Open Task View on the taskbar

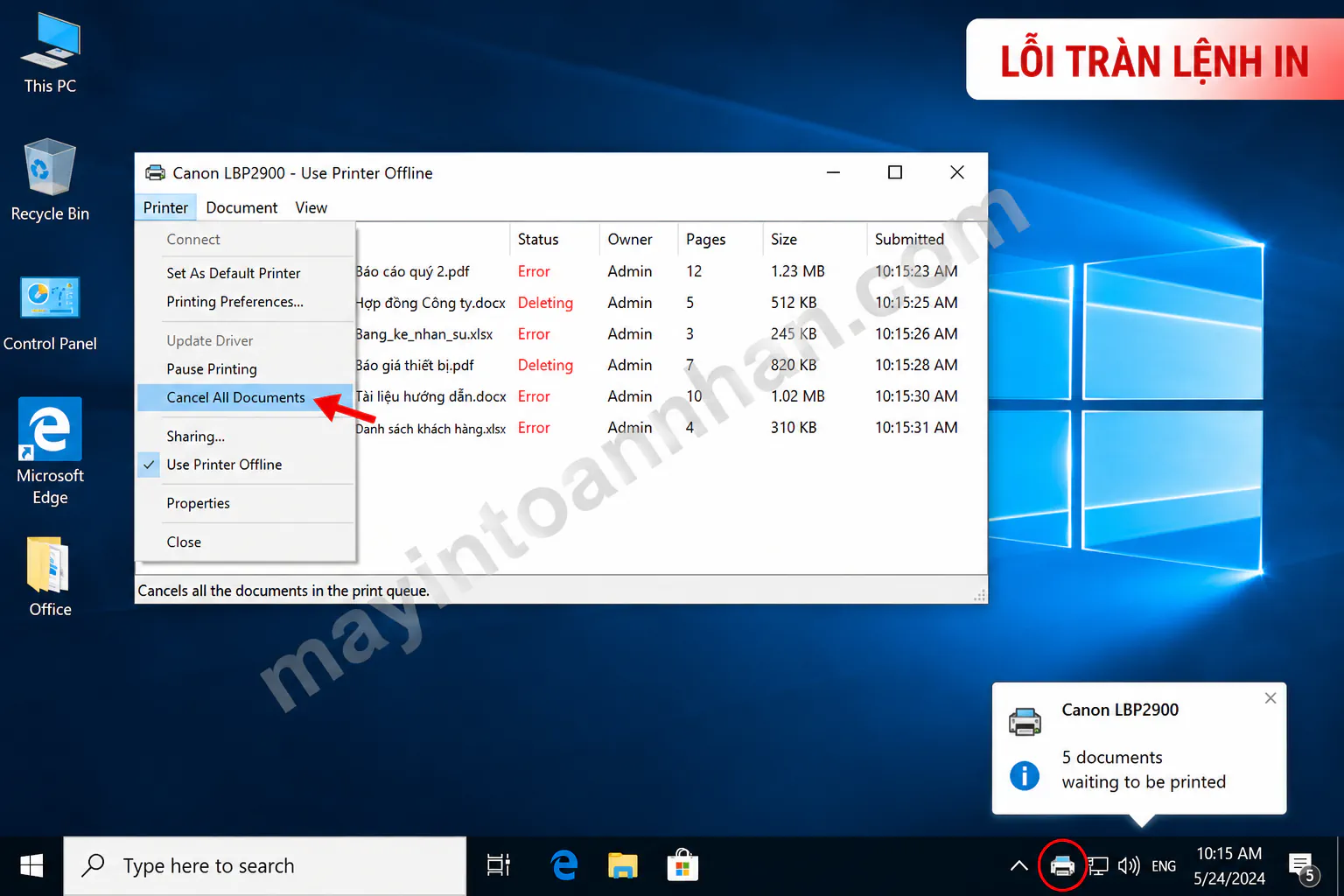[499, 866]
